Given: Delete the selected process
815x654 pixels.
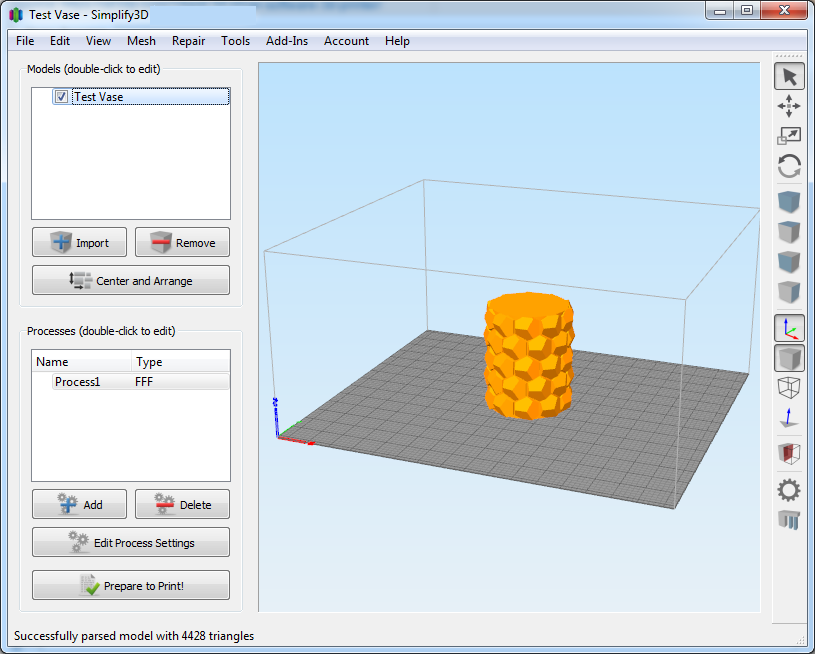Looking at the screenshot, I should pyautogui.click(x=182, y=504).
